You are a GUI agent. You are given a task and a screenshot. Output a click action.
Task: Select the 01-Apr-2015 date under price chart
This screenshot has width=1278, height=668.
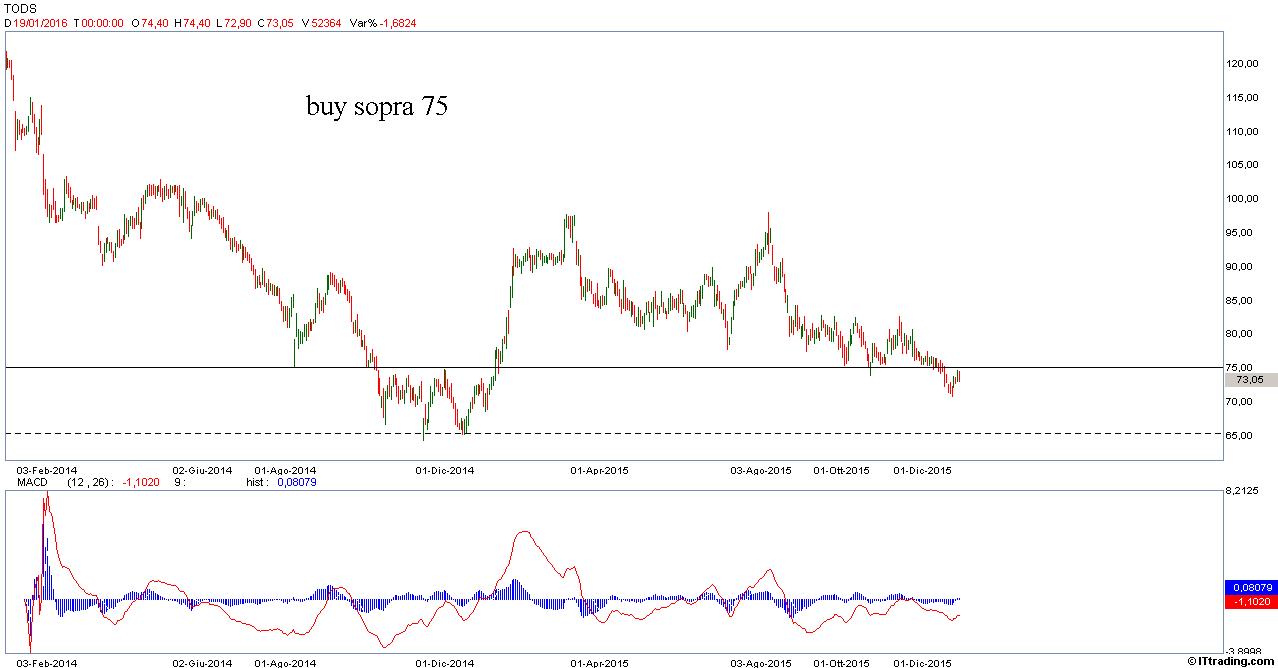click(x=598, y=469)
